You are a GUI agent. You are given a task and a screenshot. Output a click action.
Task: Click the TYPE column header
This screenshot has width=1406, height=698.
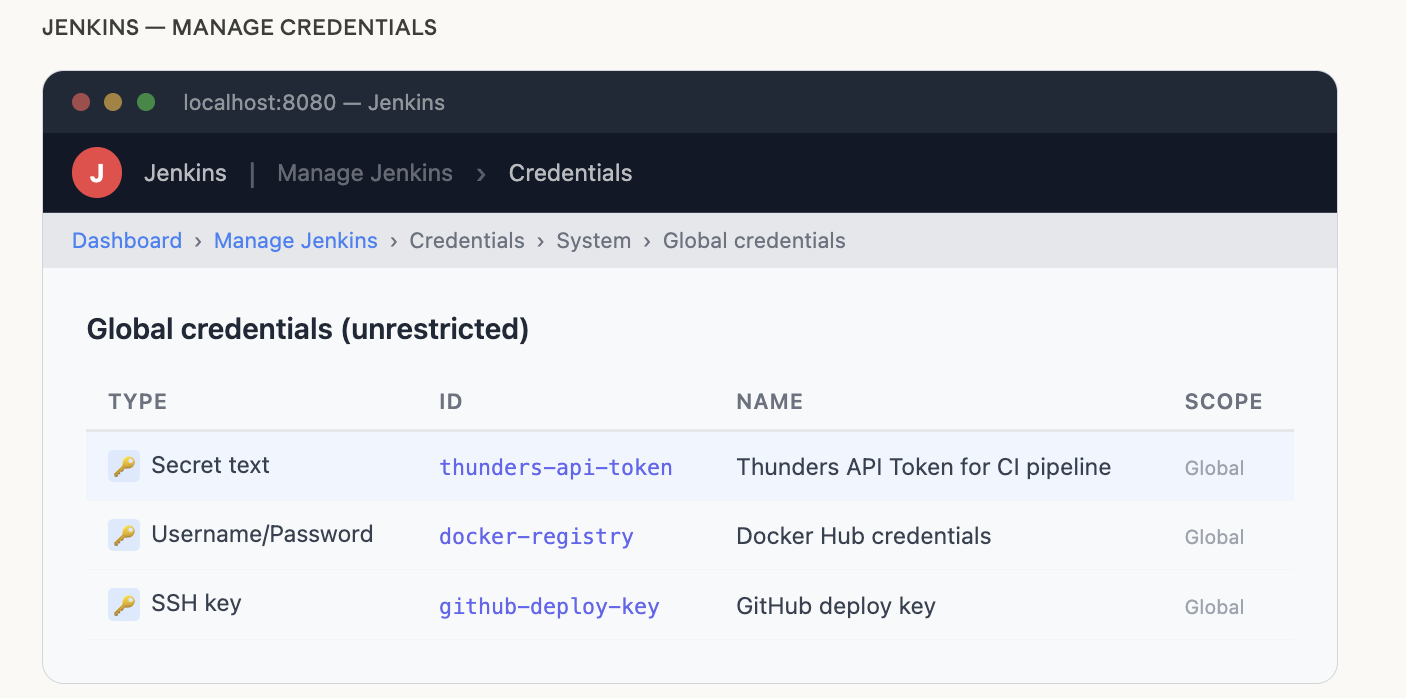(x=138, y=402)
